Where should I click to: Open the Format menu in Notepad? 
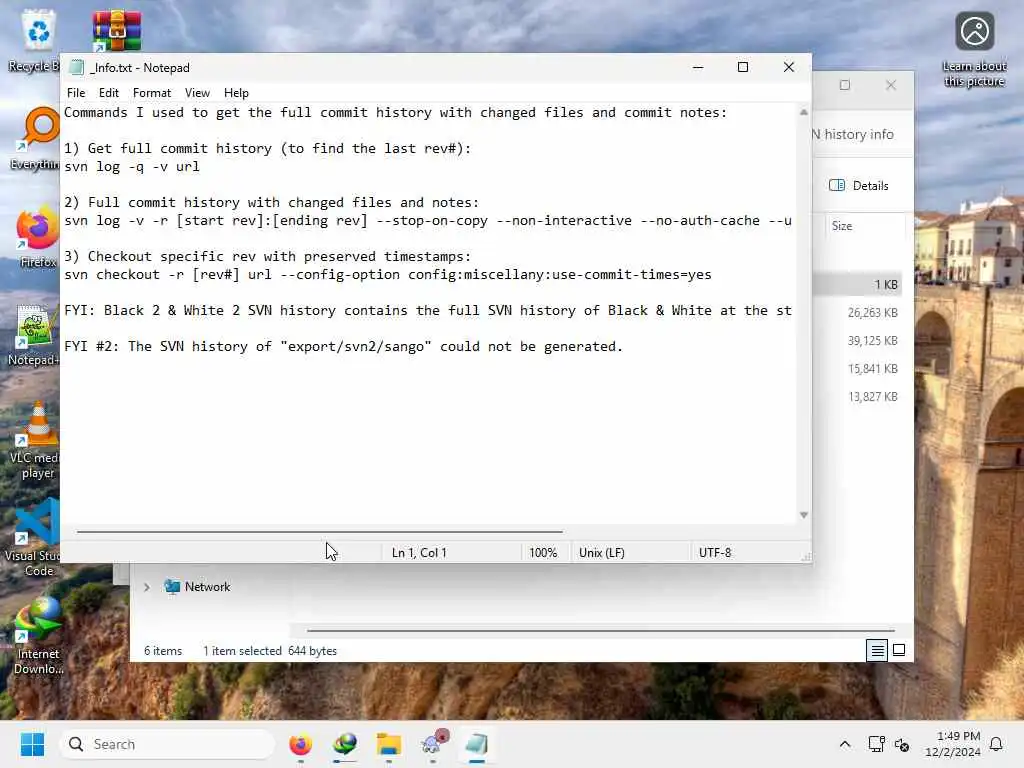pos(152,93)
